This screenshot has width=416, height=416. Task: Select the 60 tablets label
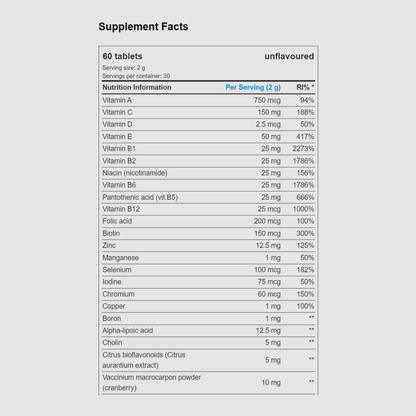tap(122, 56)
